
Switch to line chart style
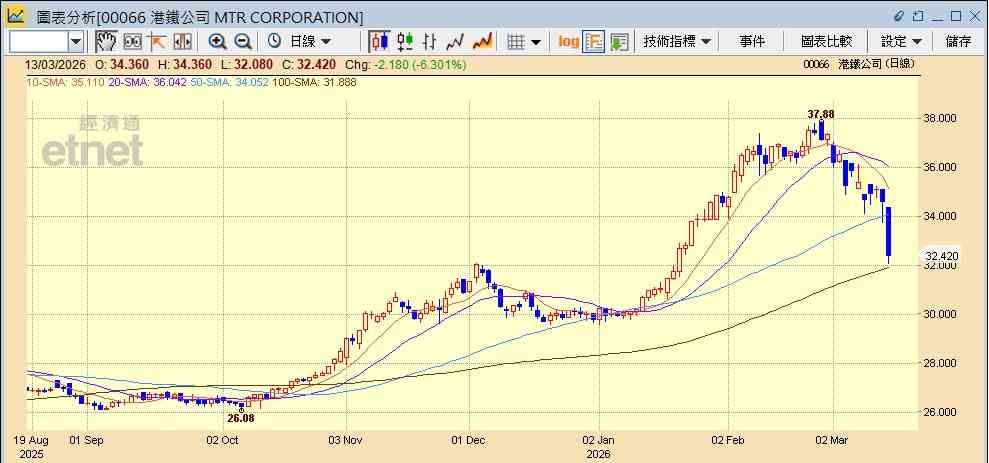pos(455,42)
